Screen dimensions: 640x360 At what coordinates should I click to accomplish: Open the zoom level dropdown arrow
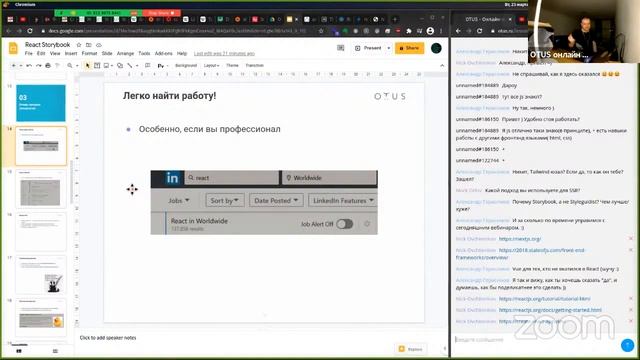click(x=77, y=65)
